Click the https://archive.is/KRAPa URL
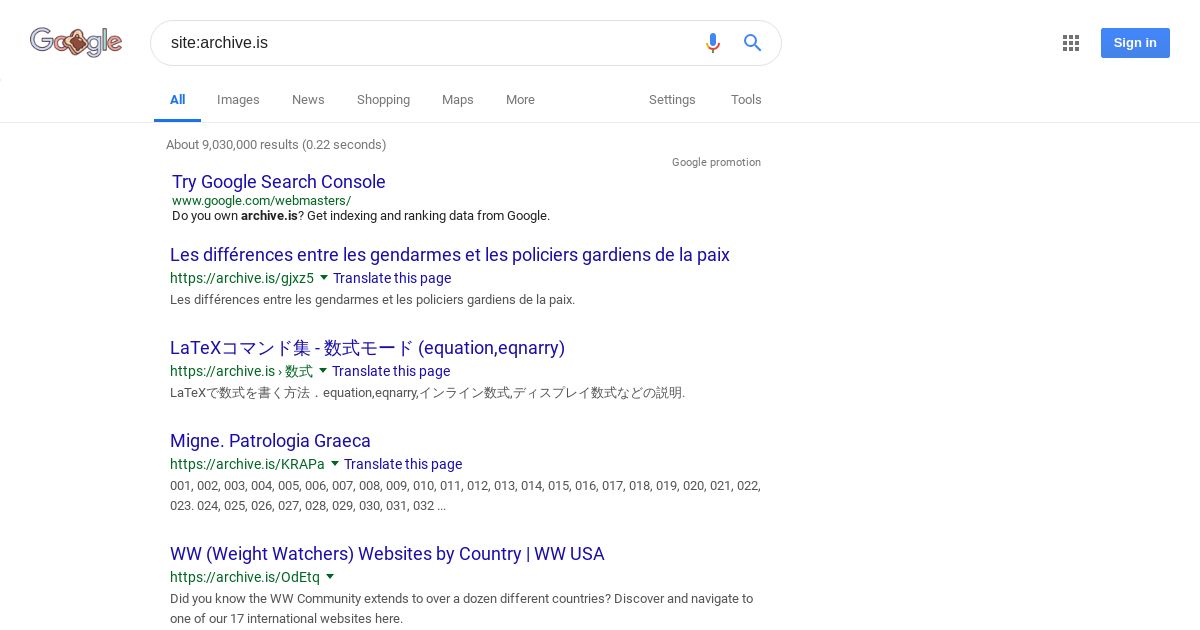1200x630 pixels. point(247,464)
